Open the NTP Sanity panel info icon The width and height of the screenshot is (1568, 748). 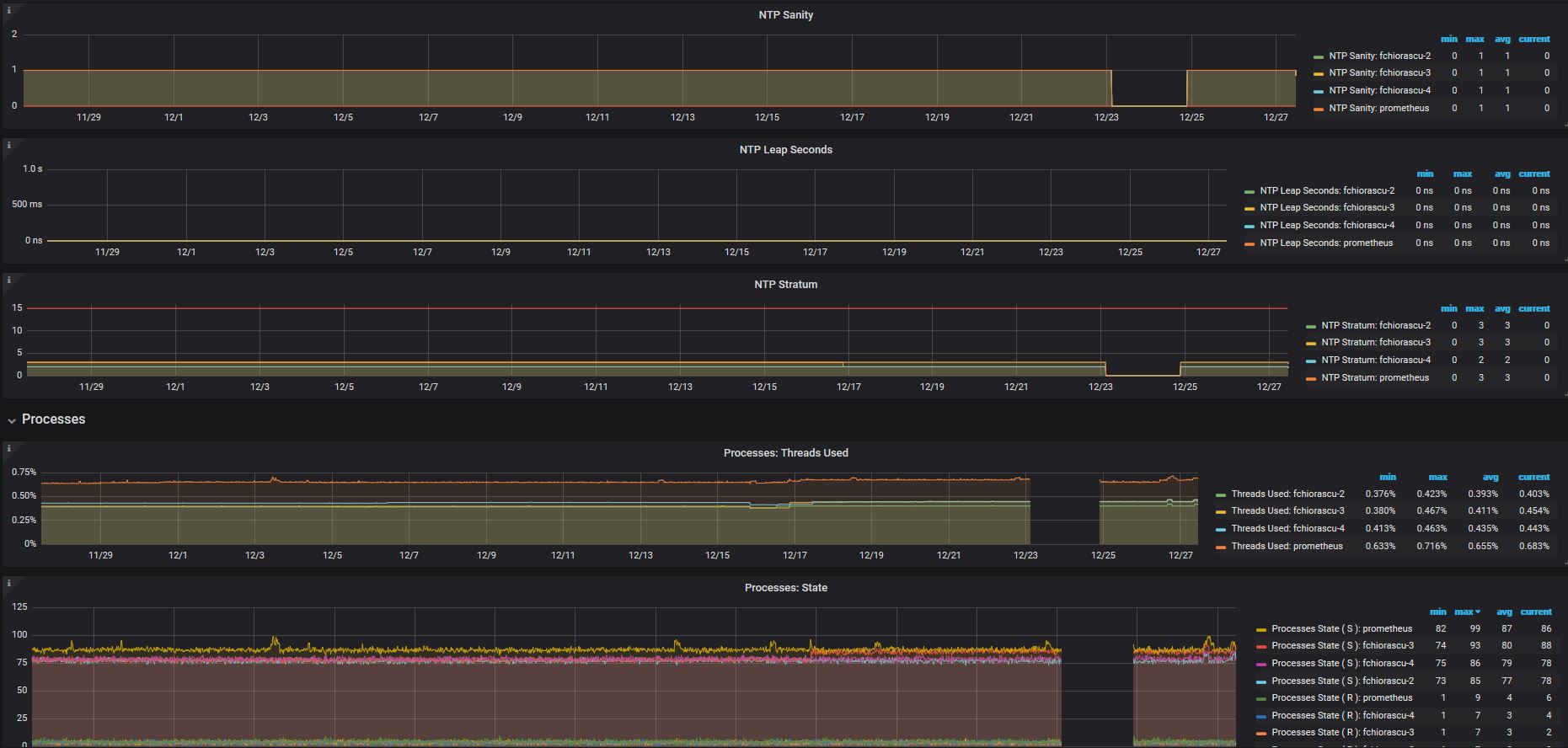[8, 10]
